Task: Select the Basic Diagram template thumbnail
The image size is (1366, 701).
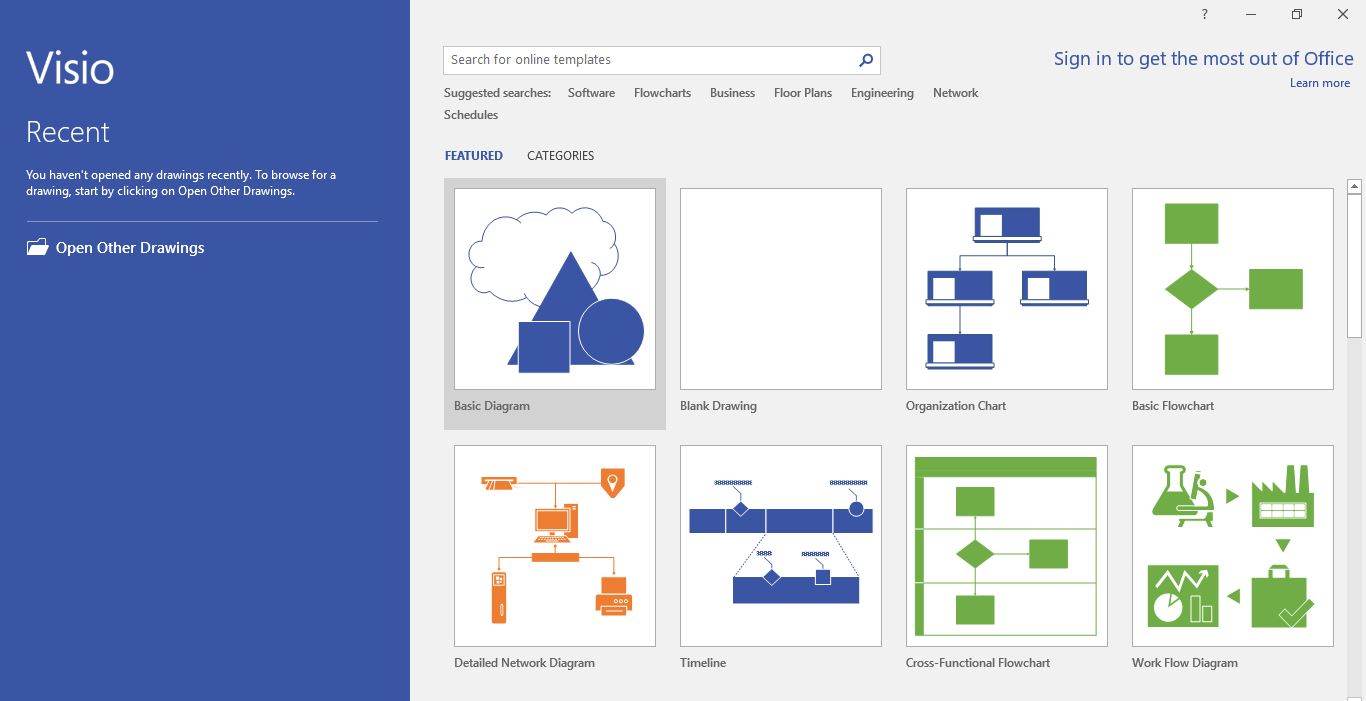Action: (x=554, y=289)
